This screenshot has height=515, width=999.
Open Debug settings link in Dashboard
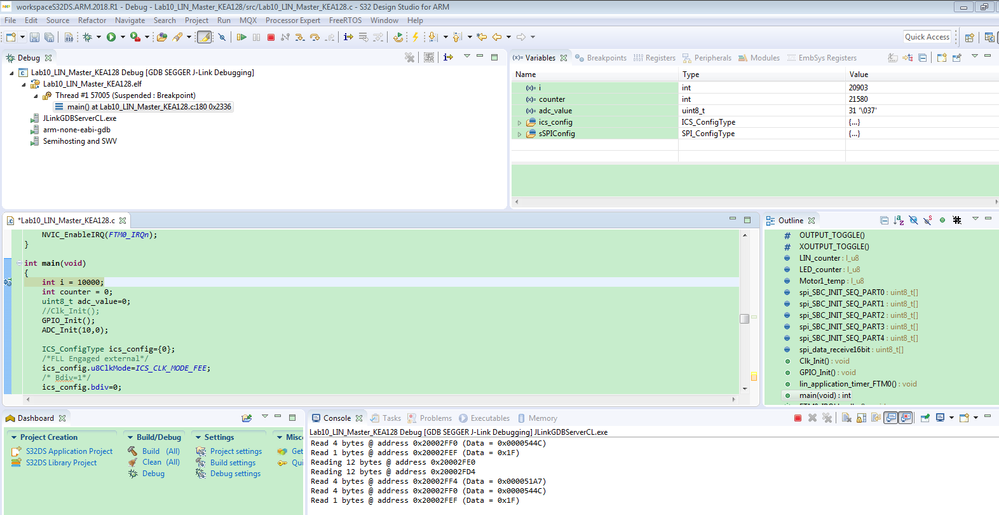tap(233, 474)
